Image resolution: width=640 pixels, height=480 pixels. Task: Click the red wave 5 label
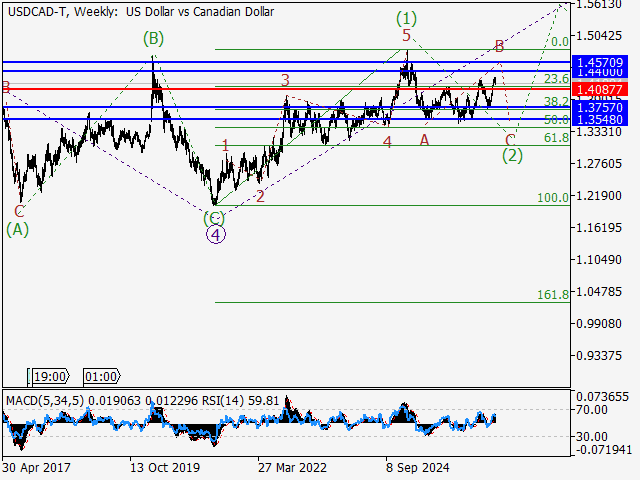[406, 36]
